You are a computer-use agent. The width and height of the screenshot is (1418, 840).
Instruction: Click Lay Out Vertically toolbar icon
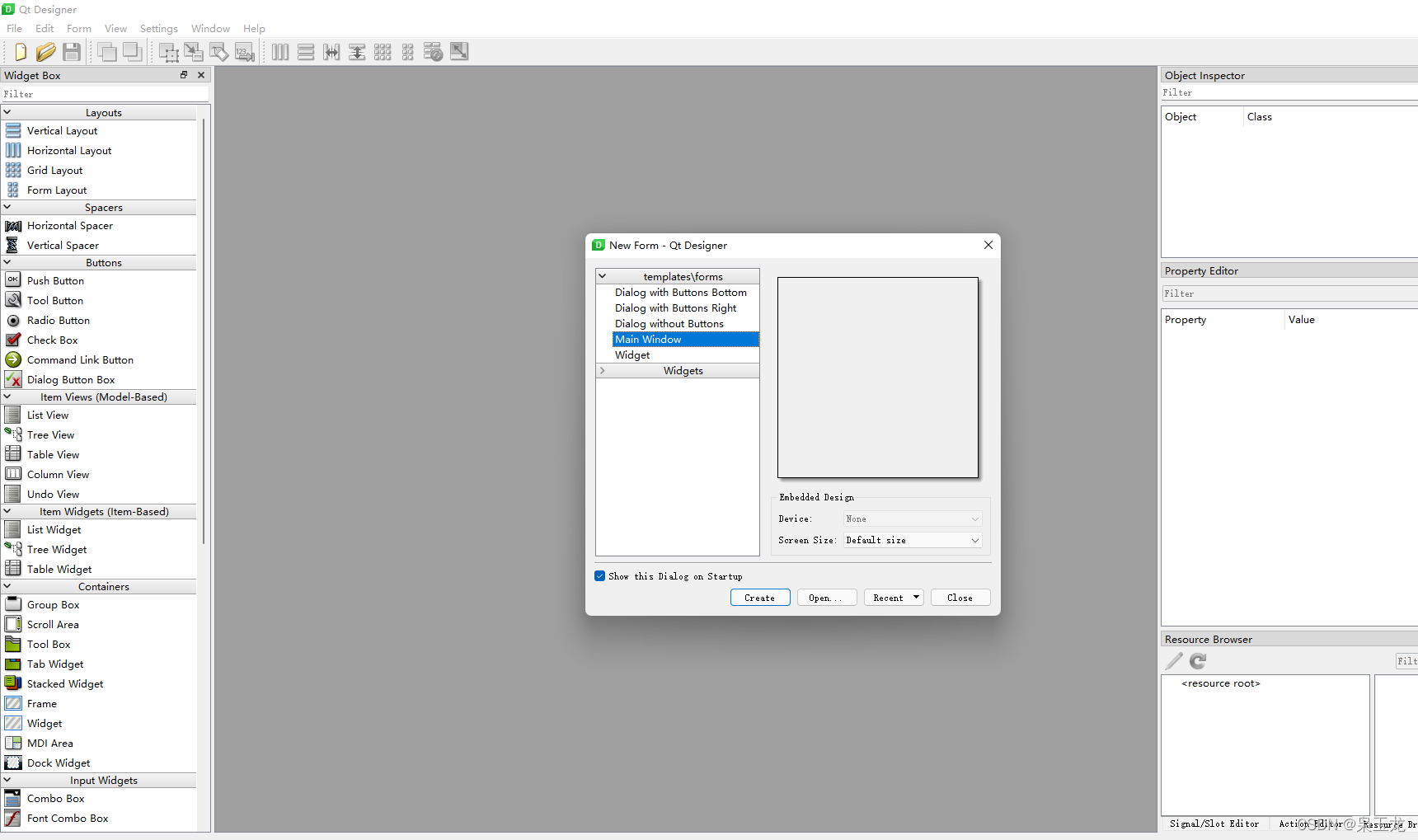[306, 52]
